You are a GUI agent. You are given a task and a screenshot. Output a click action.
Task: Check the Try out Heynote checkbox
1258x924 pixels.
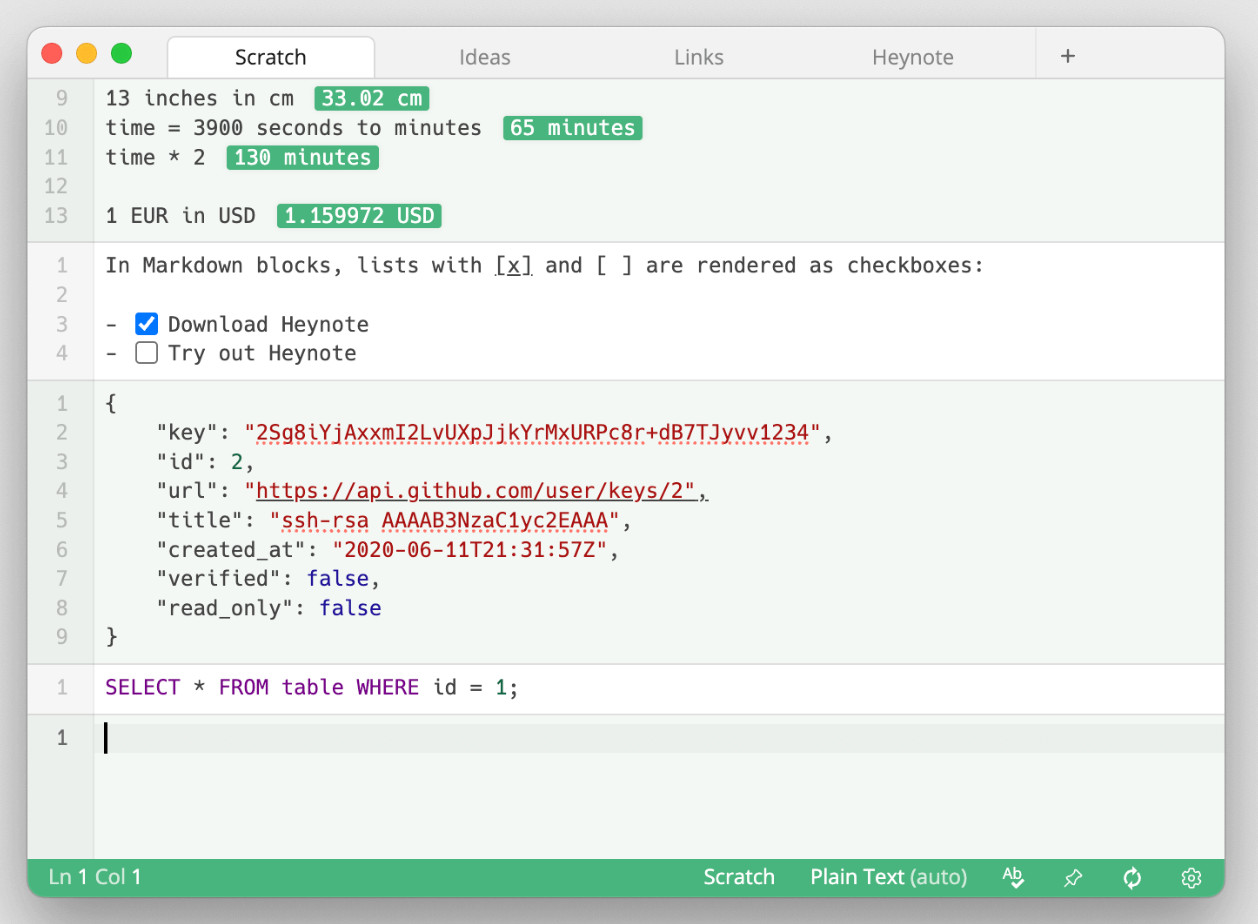(x=147, y=353)
